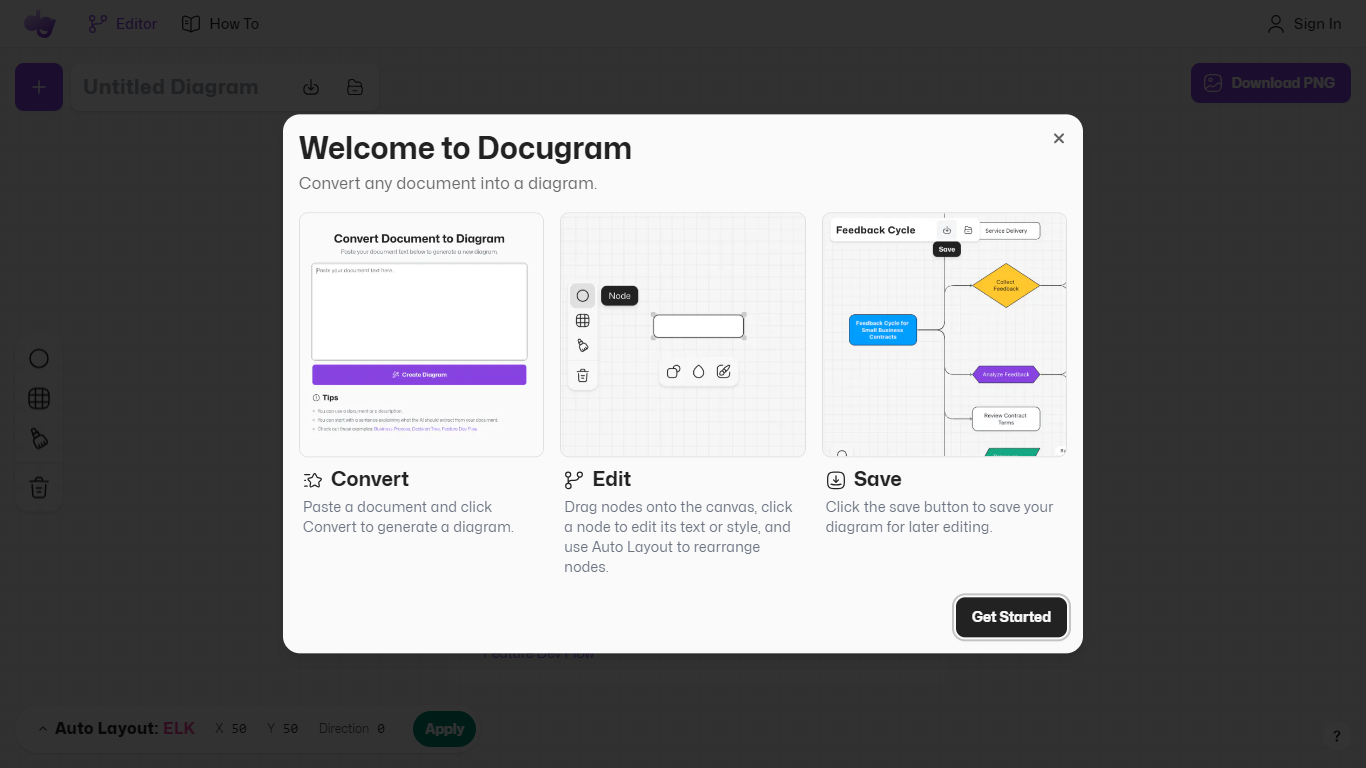
Task: Click the save diagram icon
Action: [x=311, y=87]
